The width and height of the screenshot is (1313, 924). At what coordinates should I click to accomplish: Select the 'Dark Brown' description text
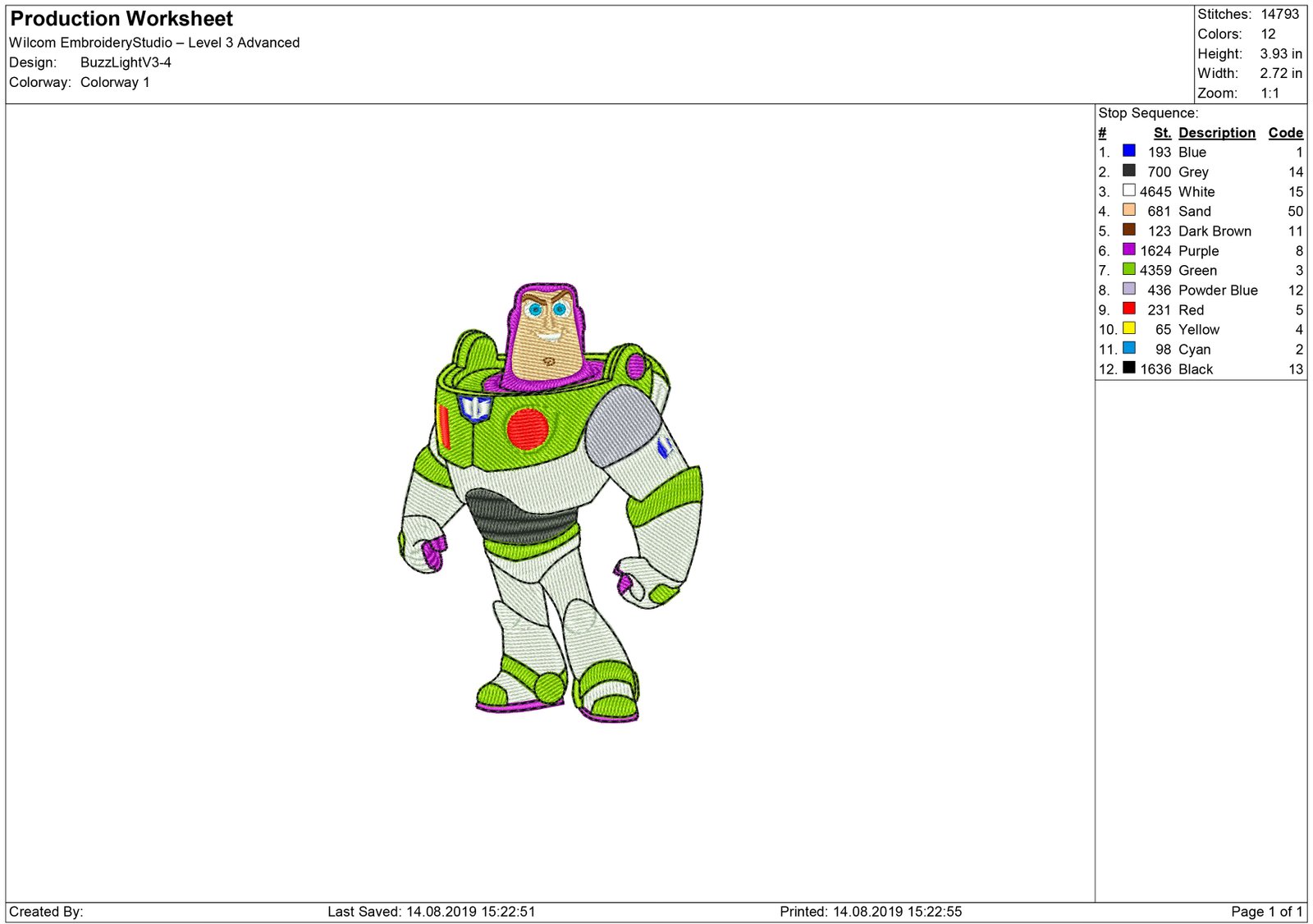point(1215,231)
